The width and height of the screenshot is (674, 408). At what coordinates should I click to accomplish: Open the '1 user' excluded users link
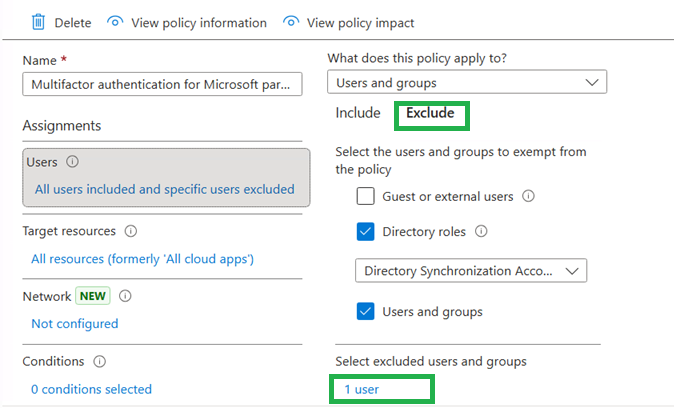362,390
